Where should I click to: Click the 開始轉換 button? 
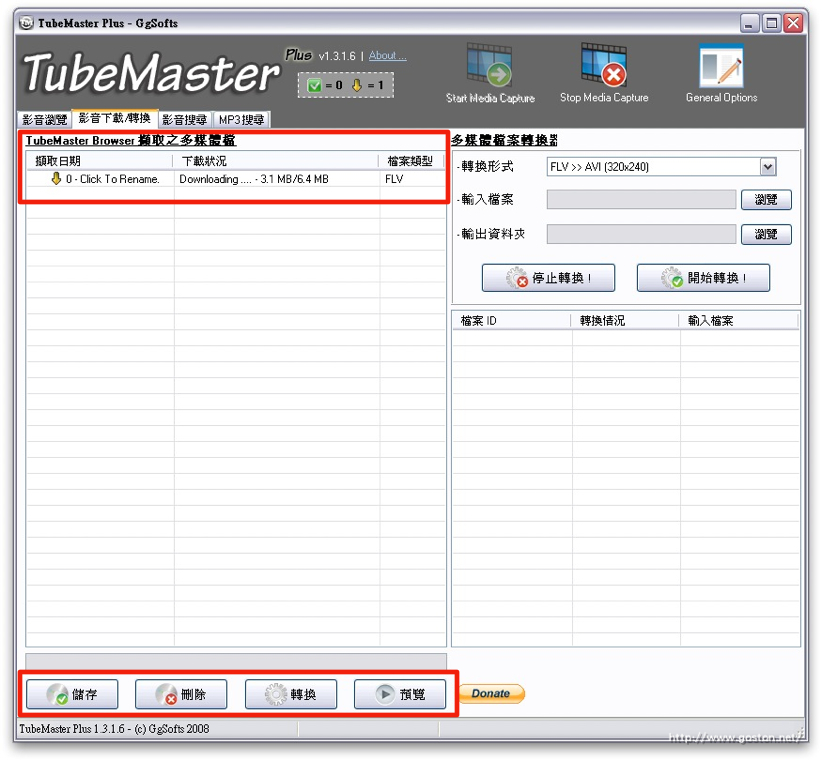point(703,278)
